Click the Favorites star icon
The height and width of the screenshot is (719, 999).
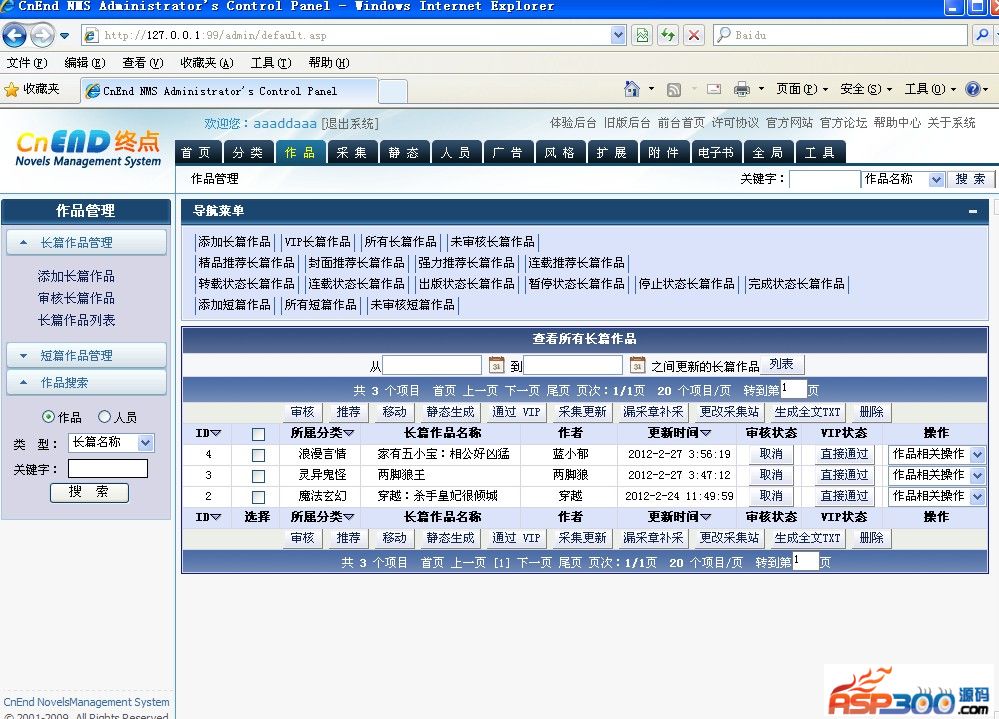pos(11,89)
